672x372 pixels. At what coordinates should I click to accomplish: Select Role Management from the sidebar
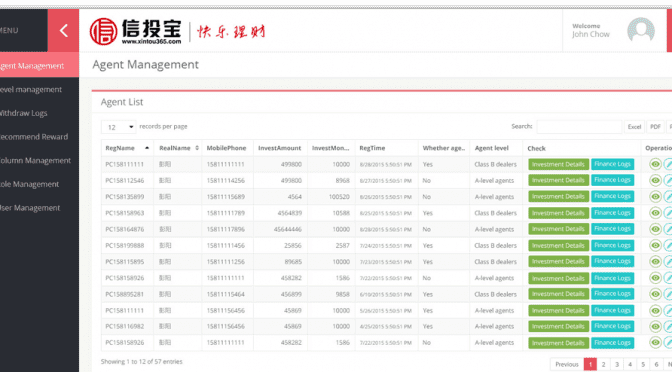(x=29, y=184)
